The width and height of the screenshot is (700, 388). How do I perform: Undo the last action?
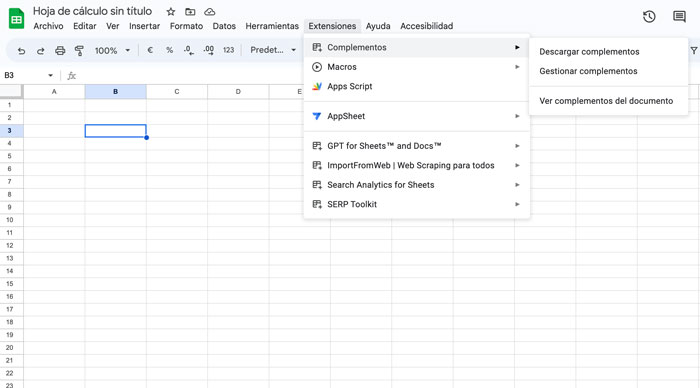click(x=21, y=50)
